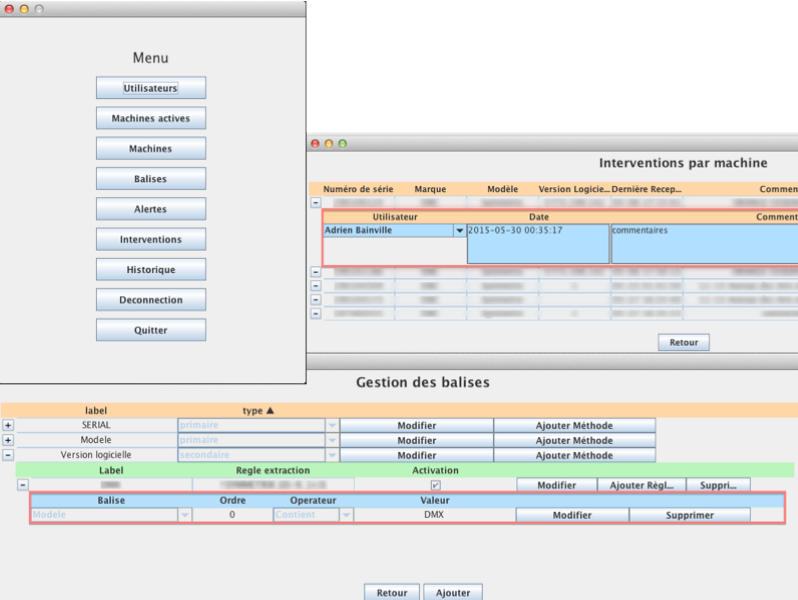Expand the SERIAL balise row

(8, 425)
